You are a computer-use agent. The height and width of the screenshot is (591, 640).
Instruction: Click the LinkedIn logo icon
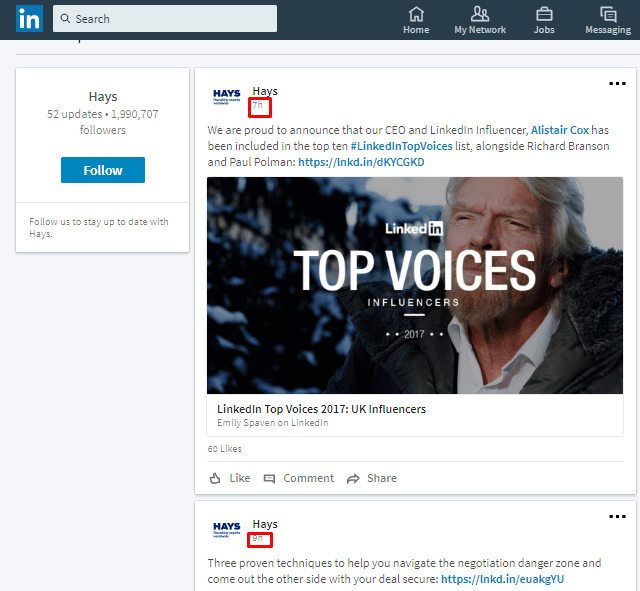pos(29,19)
